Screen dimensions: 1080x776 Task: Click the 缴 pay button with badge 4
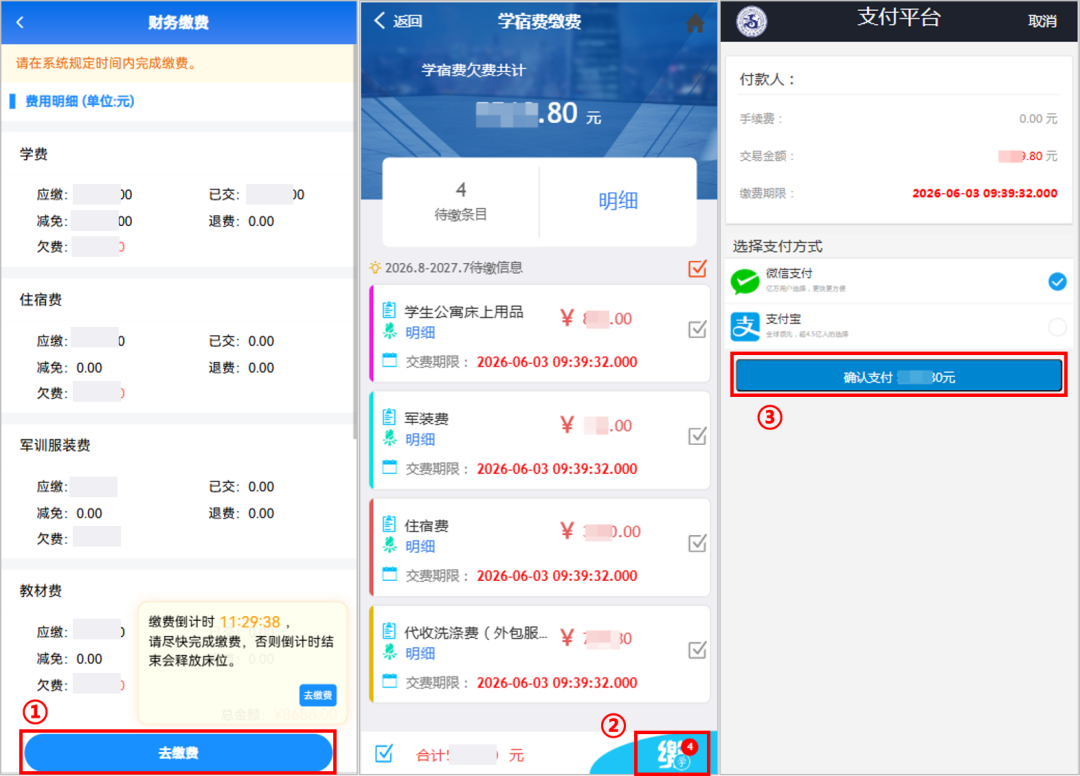(672, 753)
